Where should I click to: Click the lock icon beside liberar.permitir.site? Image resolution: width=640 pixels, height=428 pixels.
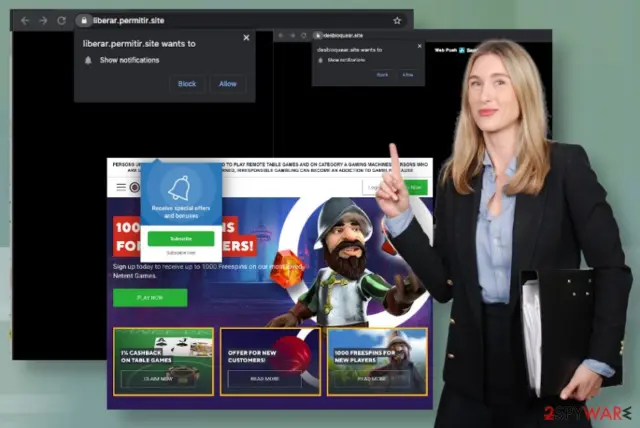pos(84,20)
